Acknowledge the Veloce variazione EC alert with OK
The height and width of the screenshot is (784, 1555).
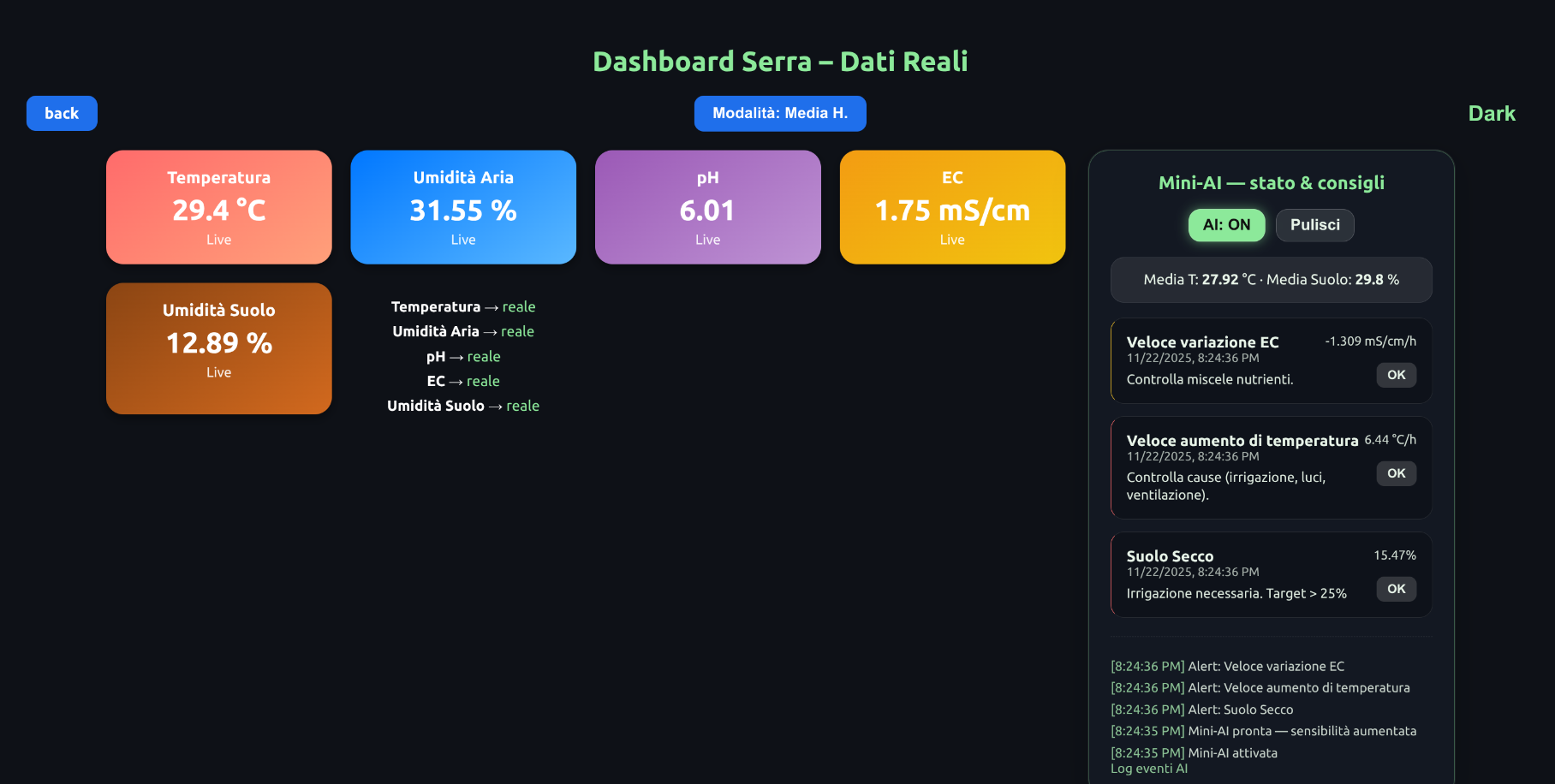pyautogui.click(x=1395, y=375)
